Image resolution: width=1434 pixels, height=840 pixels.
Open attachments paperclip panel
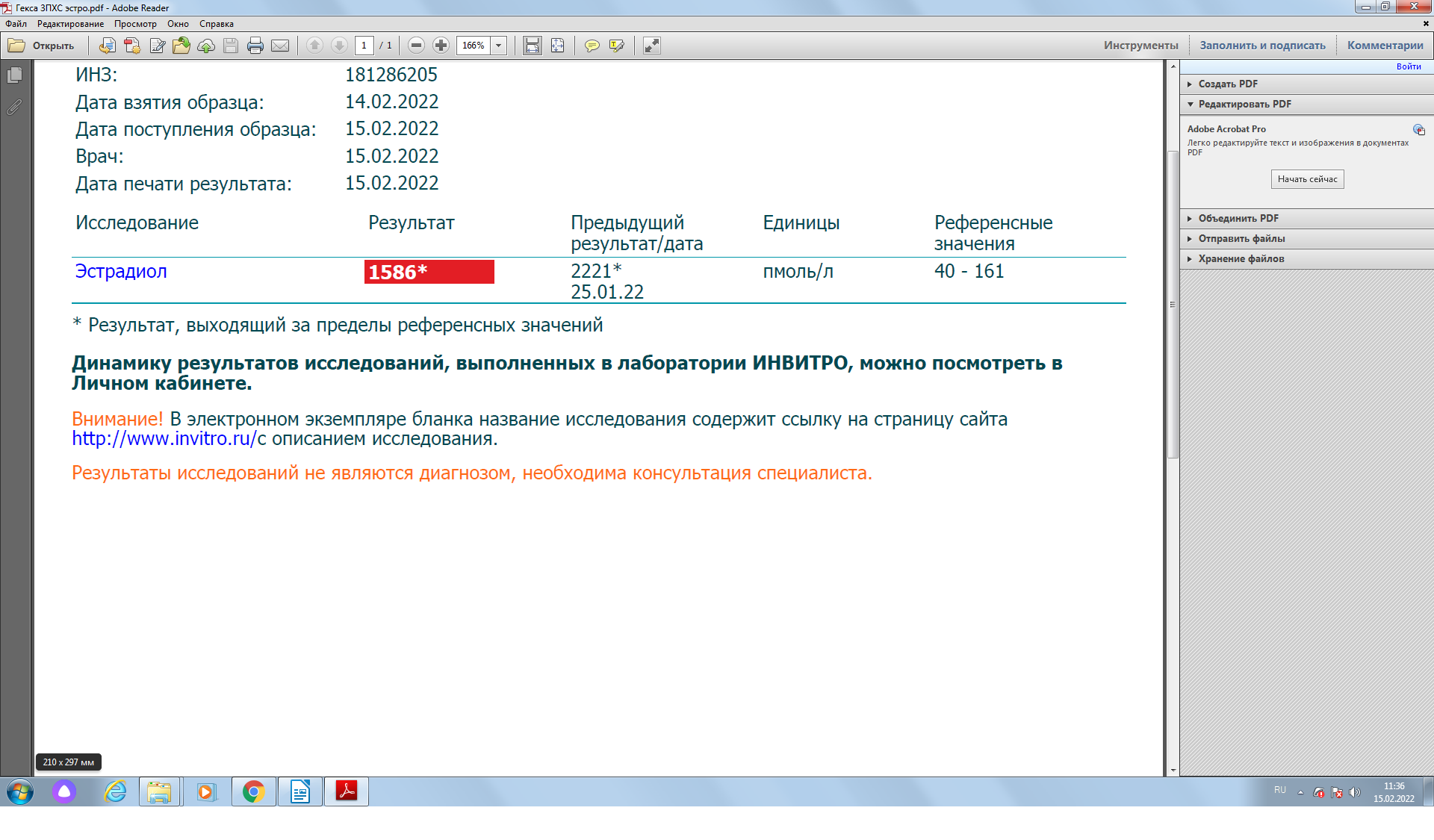click(x=14, y=108)
